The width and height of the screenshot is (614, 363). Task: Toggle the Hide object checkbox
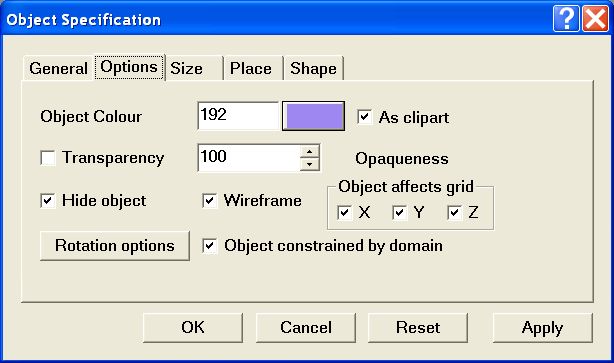pos(48,201)
